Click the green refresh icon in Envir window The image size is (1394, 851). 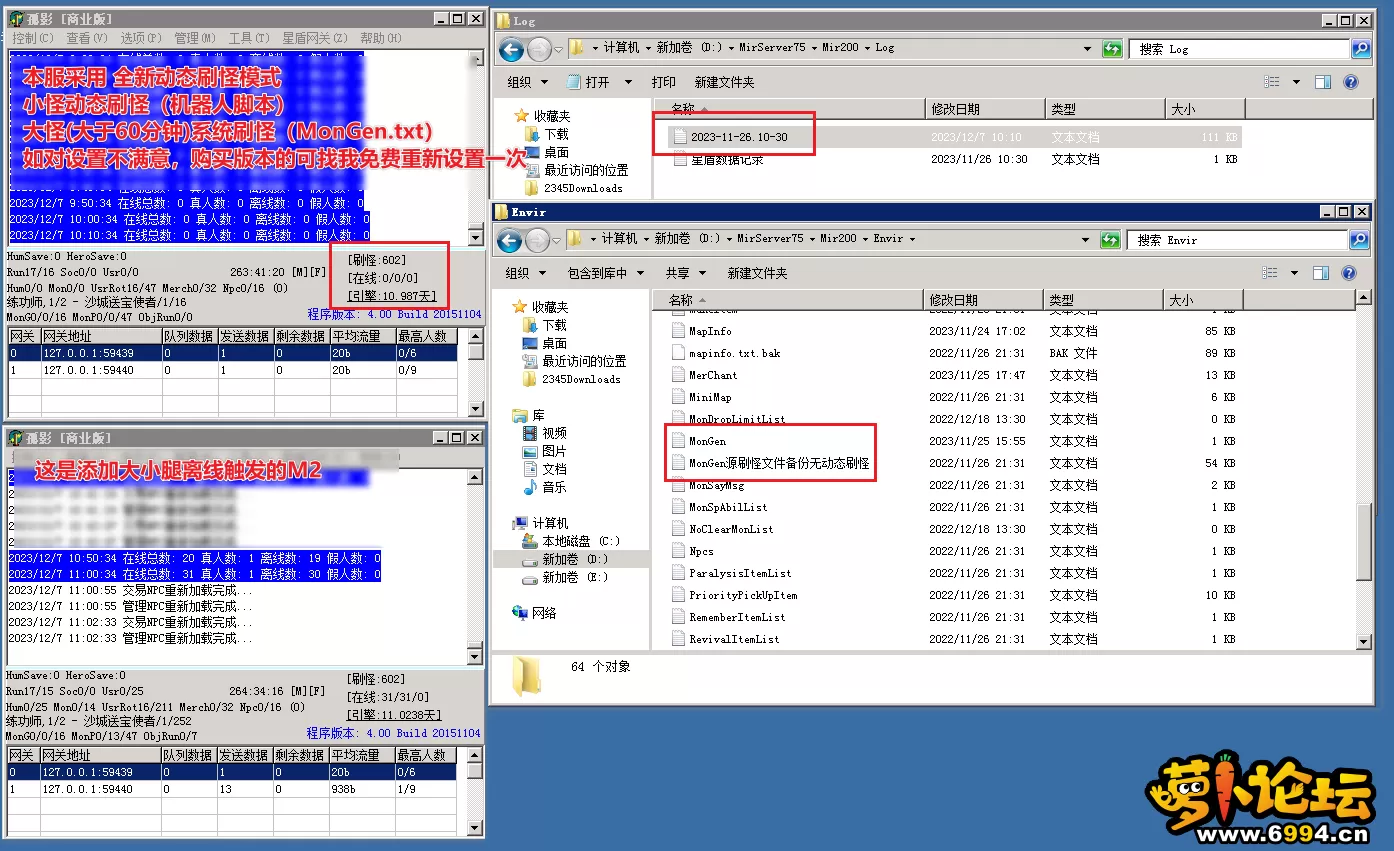(x=1111, y=240)
